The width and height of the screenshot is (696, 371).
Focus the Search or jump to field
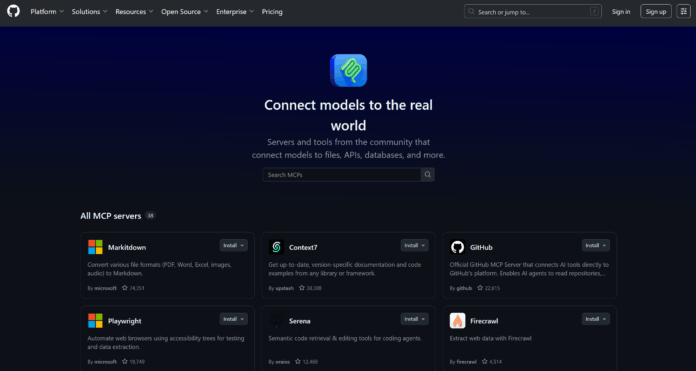[533, 12]
